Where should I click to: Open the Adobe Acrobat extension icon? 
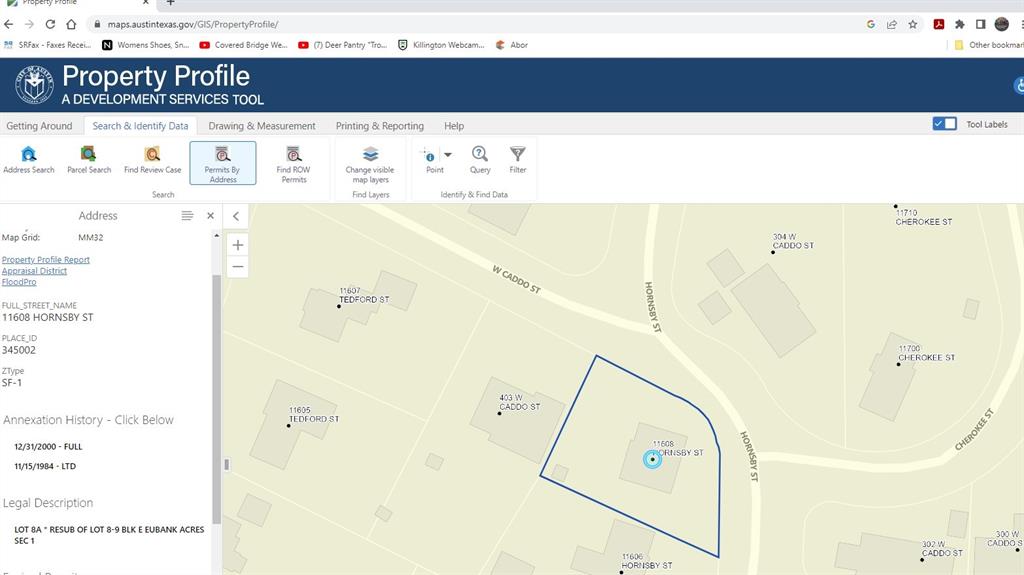tap(938, 24)
